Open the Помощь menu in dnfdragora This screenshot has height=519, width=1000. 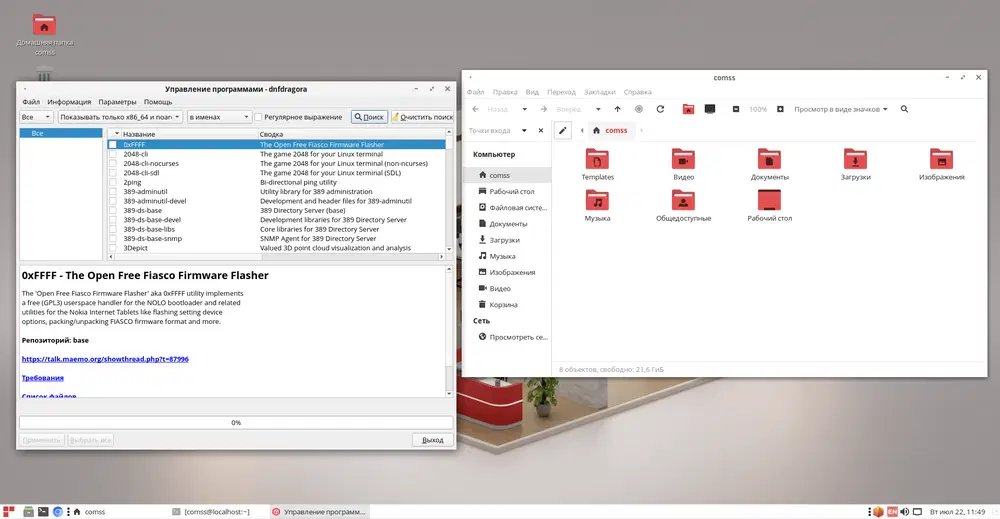coord(158,102)
